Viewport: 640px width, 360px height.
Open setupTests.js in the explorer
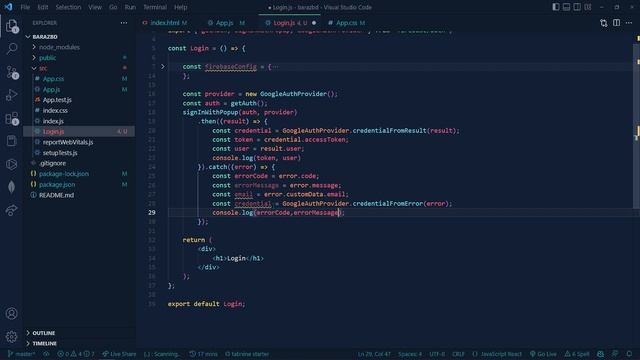[x=60, y=153]
